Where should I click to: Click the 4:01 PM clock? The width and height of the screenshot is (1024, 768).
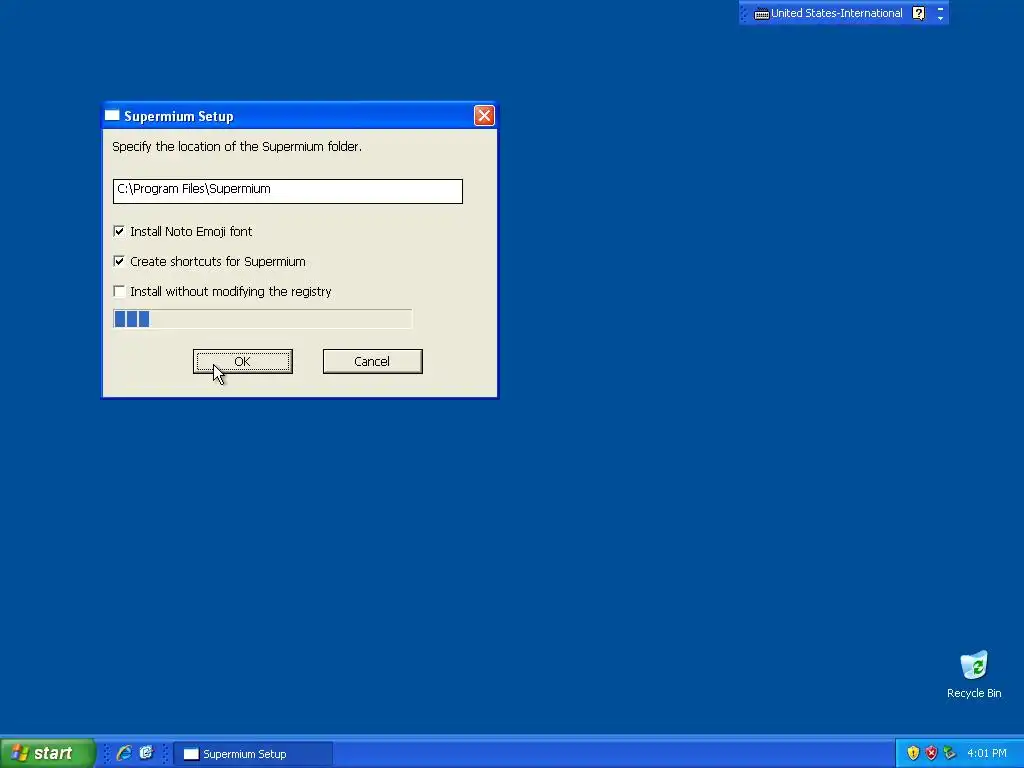[x=987, y=754]
